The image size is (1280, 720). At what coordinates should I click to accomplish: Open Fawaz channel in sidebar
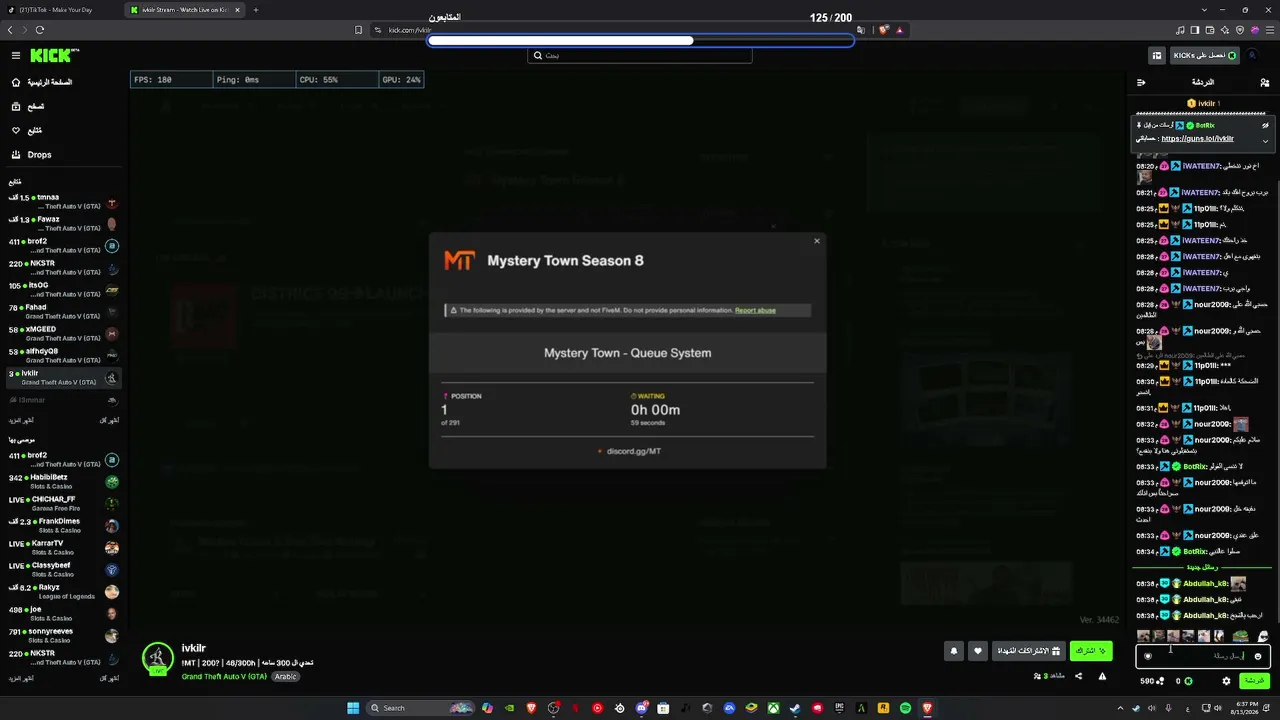tap(64, 223)
